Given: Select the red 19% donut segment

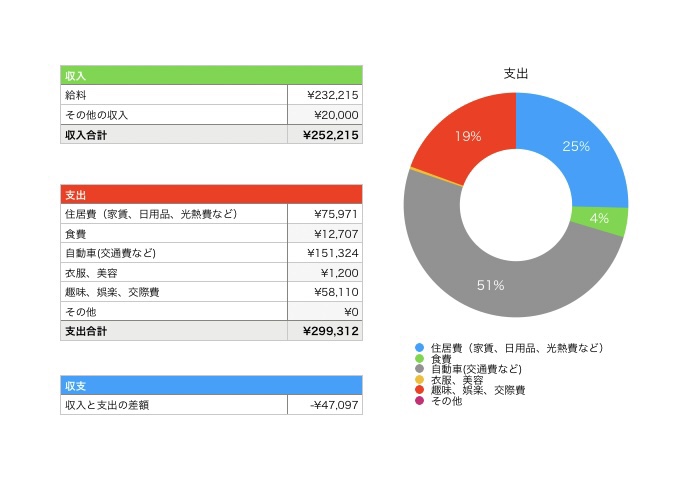Looking at the screenshot, I should 468,136.
